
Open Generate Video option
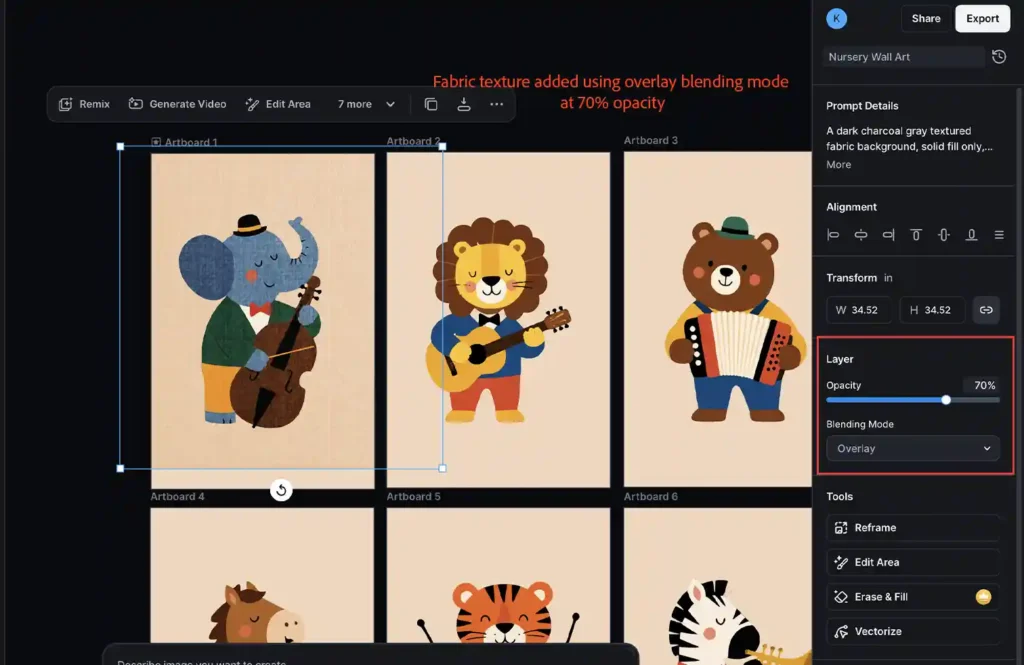point(177,104)
